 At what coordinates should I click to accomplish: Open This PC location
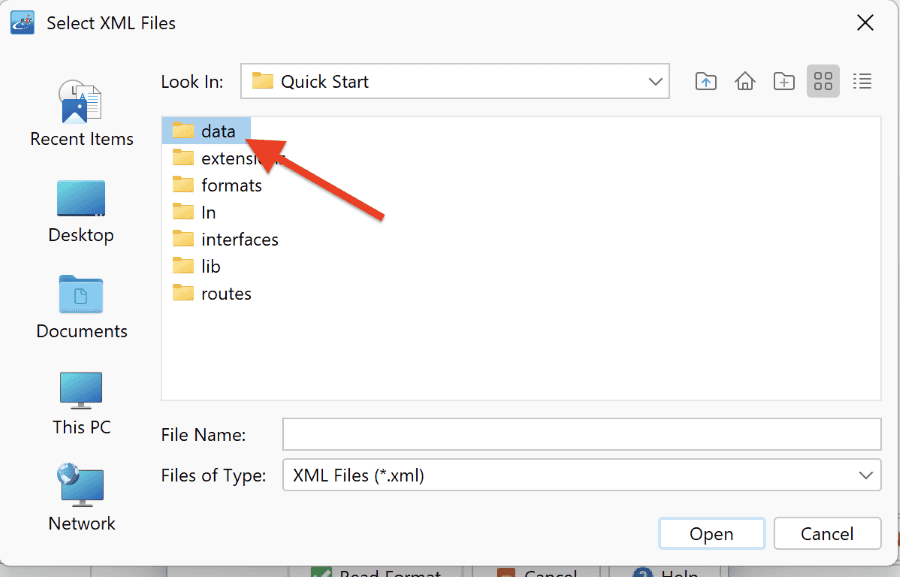pyautogui.click(x=82, y=404)
